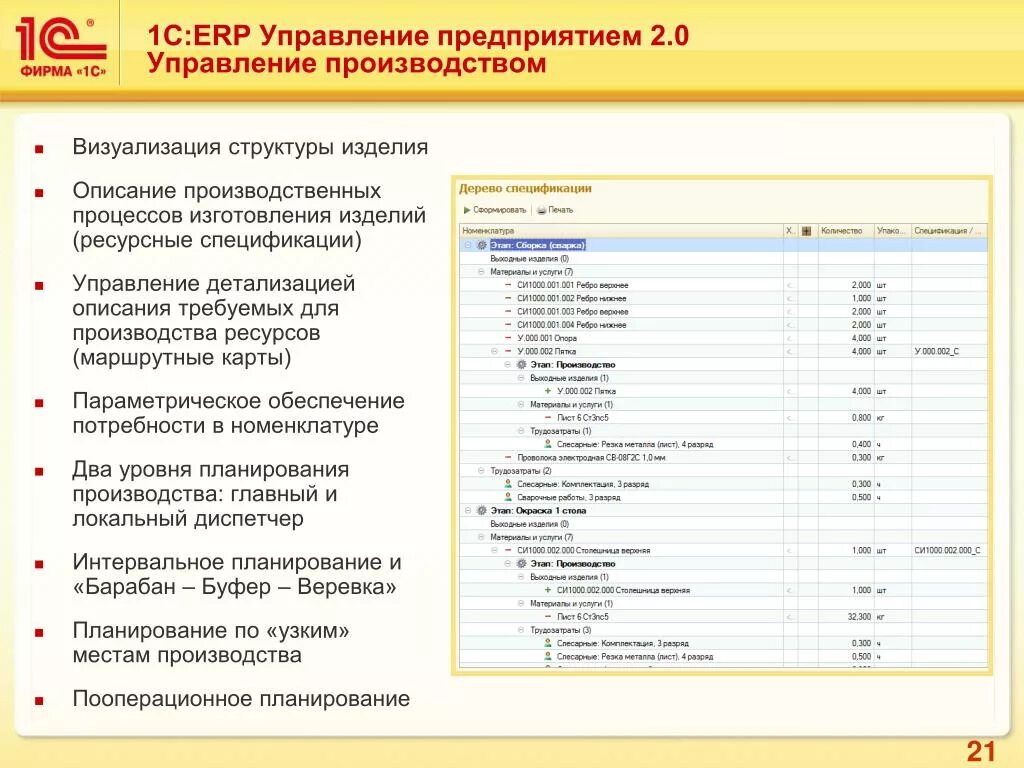Click minus icon of Лист 6 Ст3пс5 0,800 кг
This screenshot has width=1024, height=768.
point(548,417)
